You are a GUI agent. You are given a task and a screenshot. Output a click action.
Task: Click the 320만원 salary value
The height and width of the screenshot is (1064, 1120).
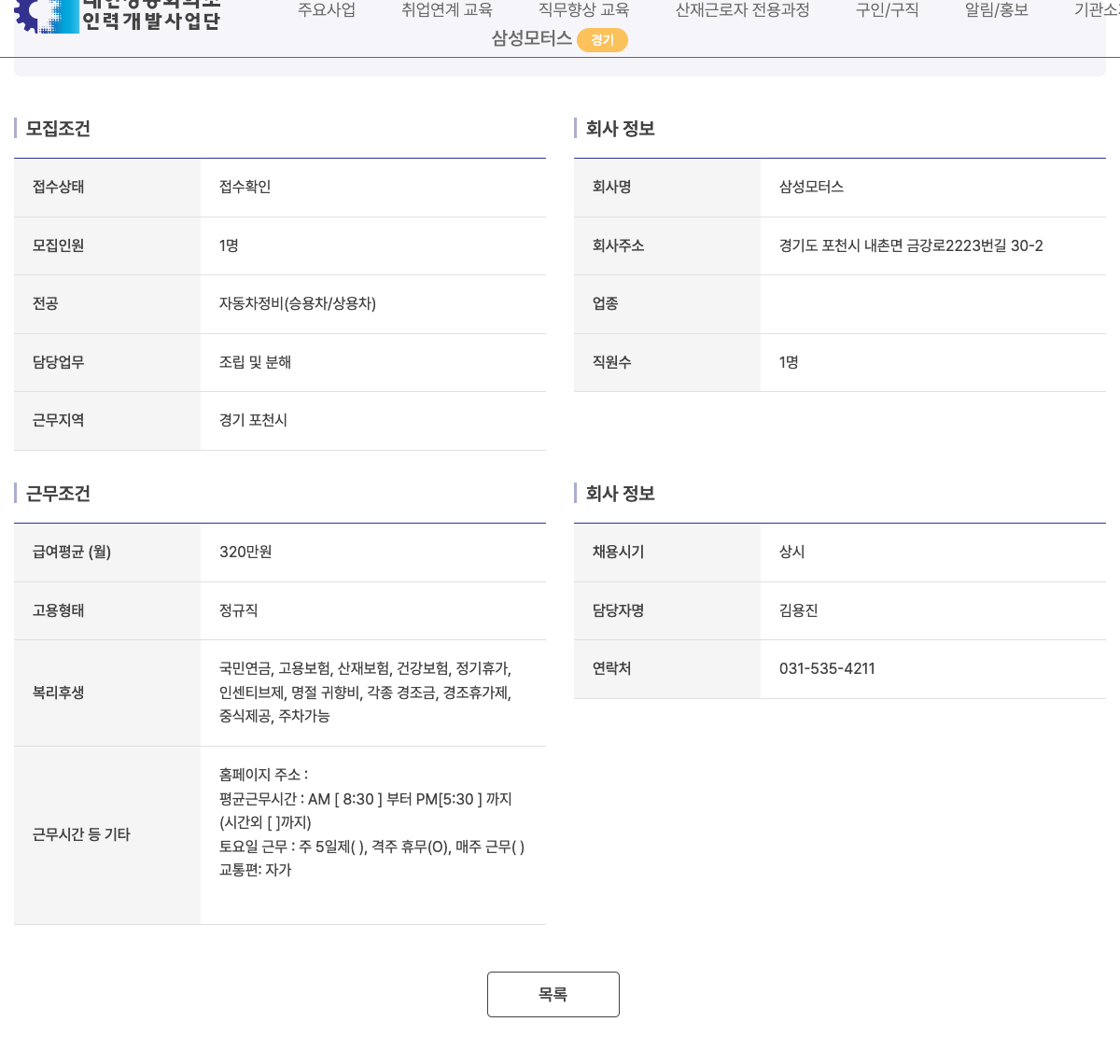click(x=246, y=552)
